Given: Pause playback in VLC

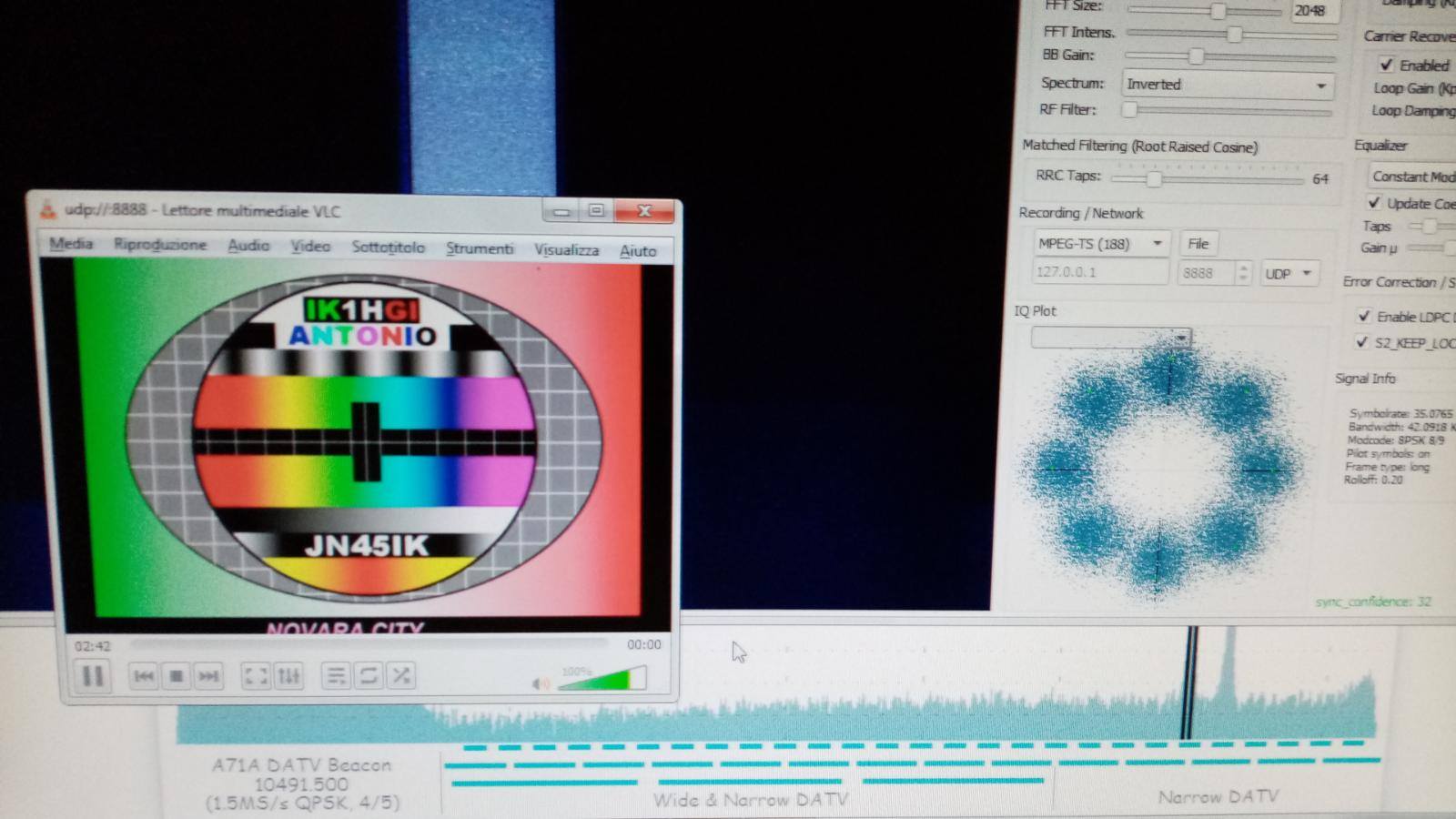Looking at the screenshot, I should pyautogui.click(x=93, y=676).
